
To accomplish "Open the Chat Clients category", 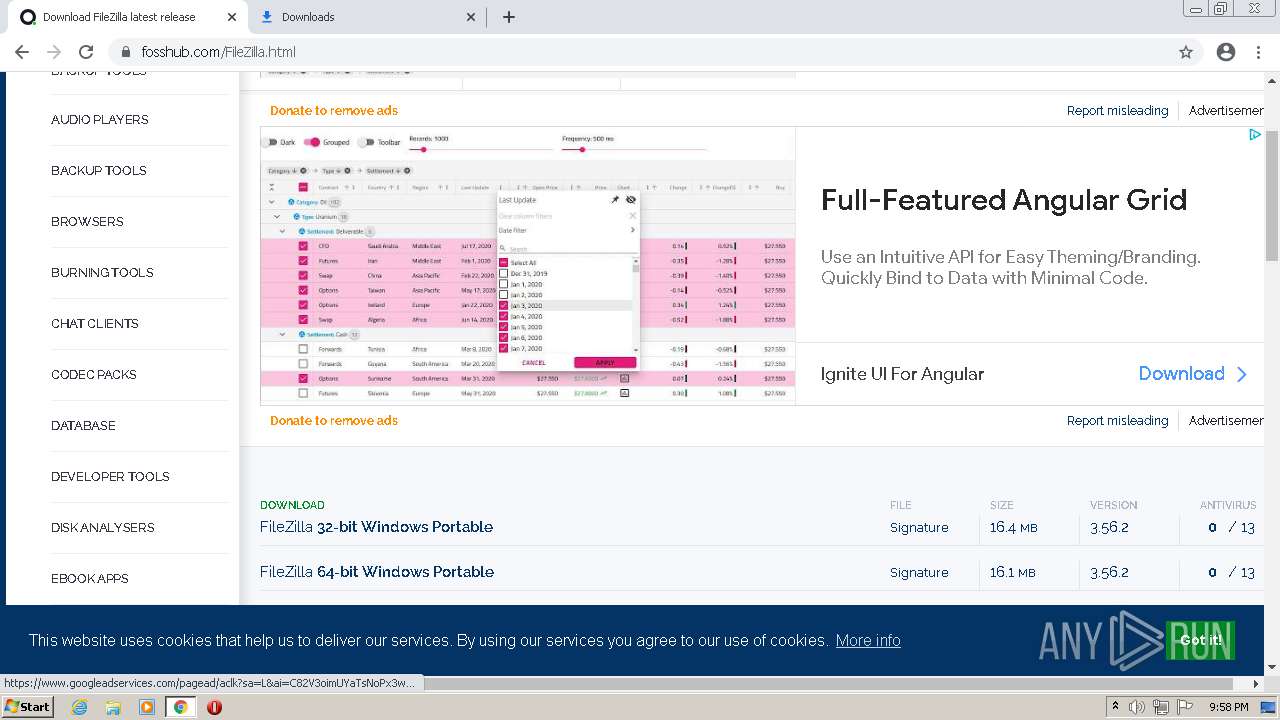I will [95, 323].
